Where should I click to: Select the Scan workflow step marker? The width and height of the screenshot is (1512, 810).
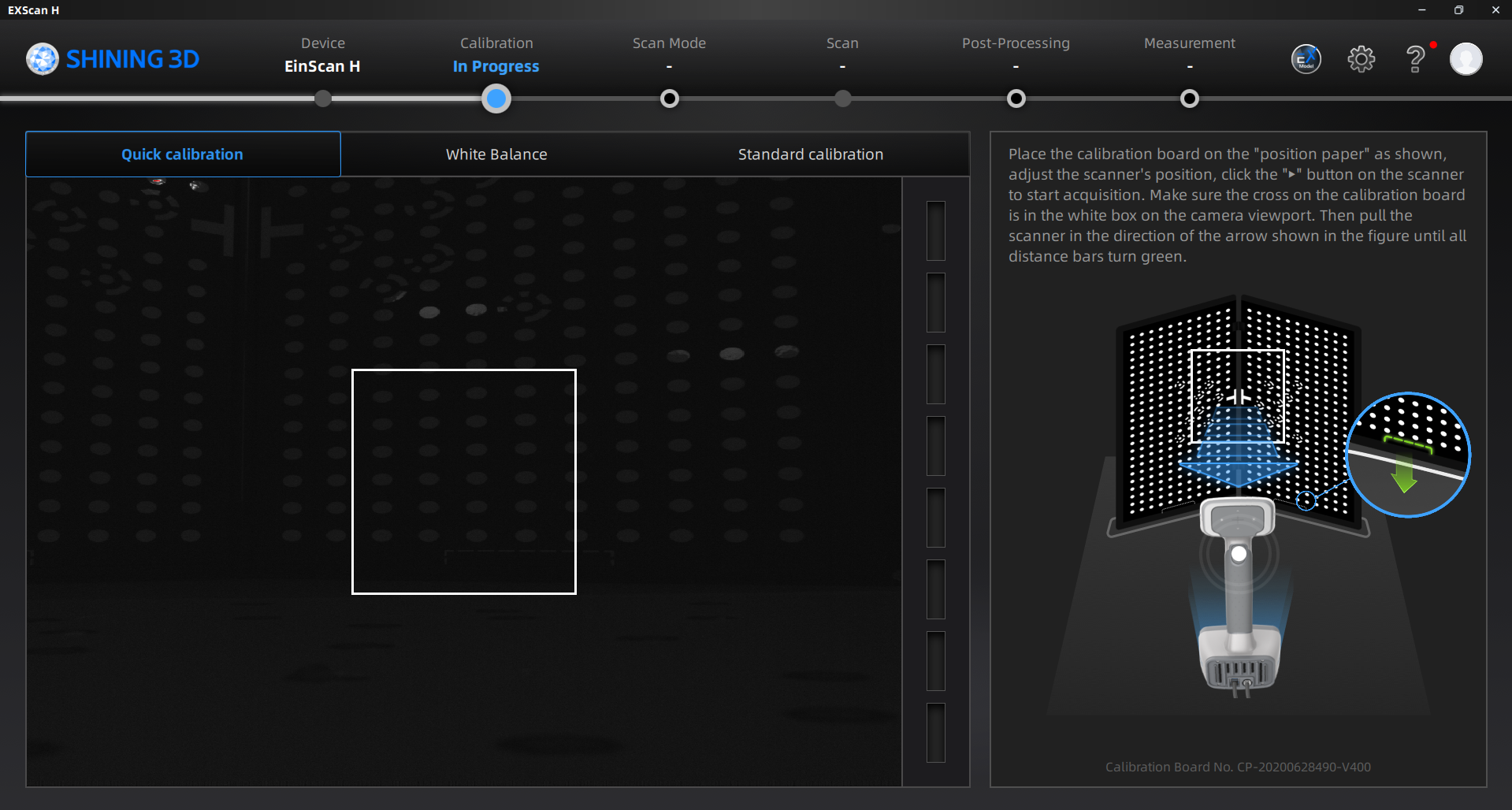pyautogui.click(x=842, y=98)
